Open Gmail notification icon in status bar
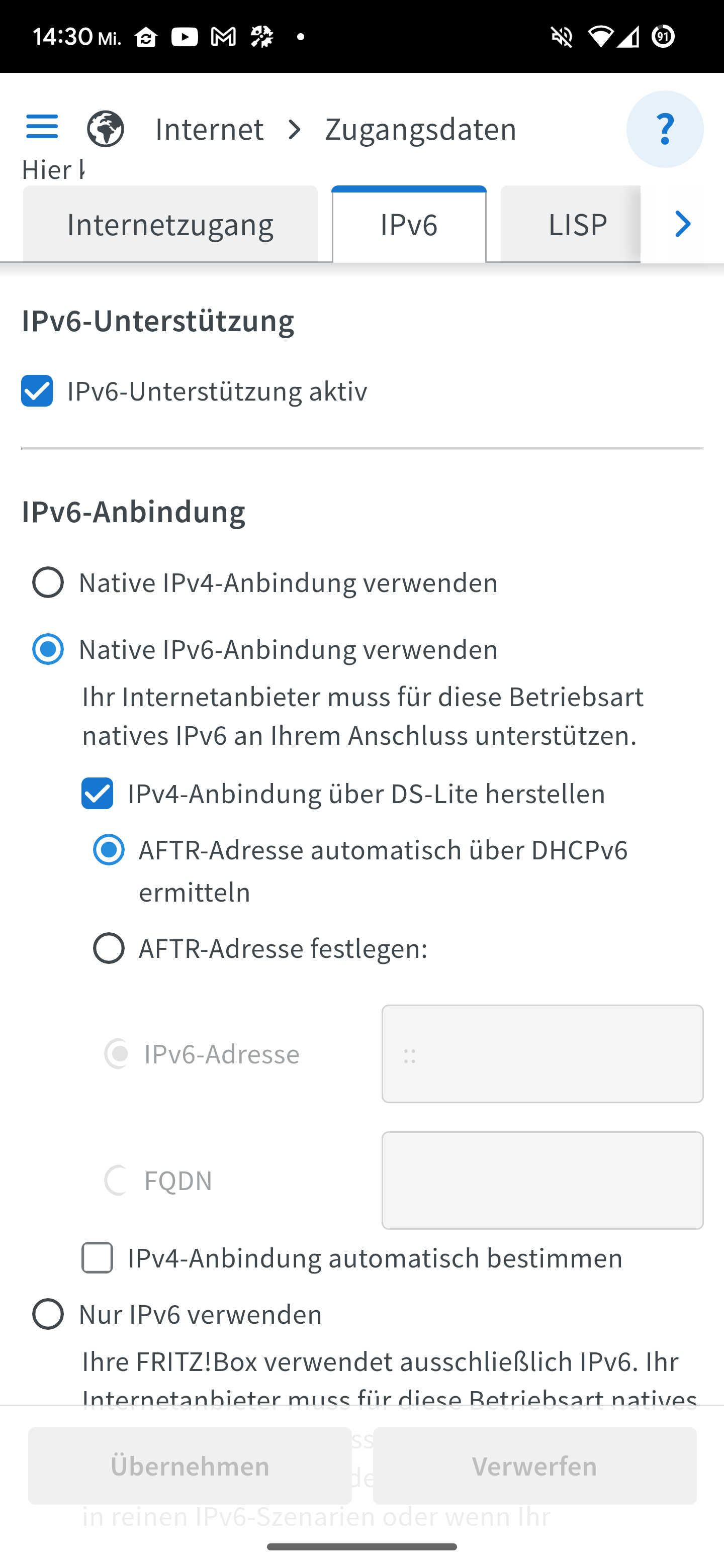The width and height of the screenshot is (724, 1568). [x=223, y=37]
